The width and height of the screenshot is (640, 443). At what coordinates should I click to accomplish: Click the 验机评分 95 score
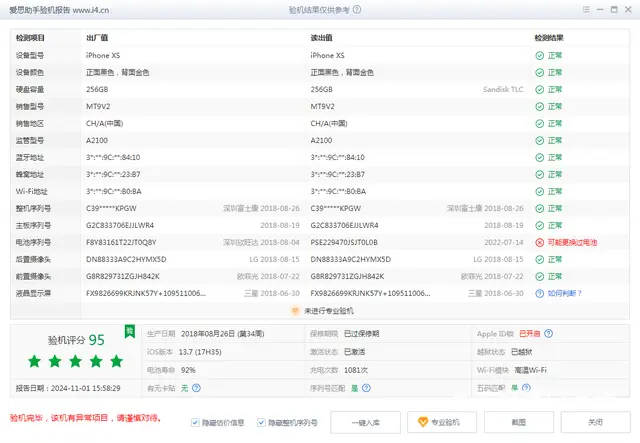click(x=76, y=340)
